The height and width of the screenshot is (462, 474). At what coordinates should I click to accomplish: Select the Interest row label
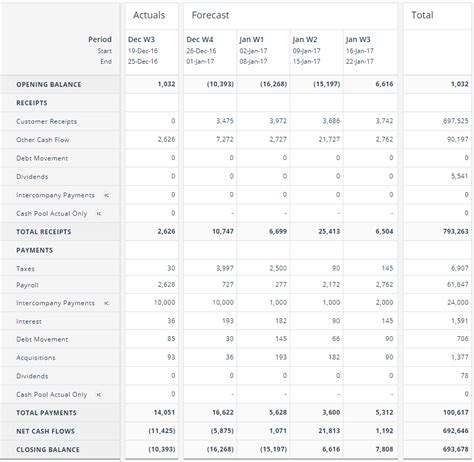tap(29, 322)
